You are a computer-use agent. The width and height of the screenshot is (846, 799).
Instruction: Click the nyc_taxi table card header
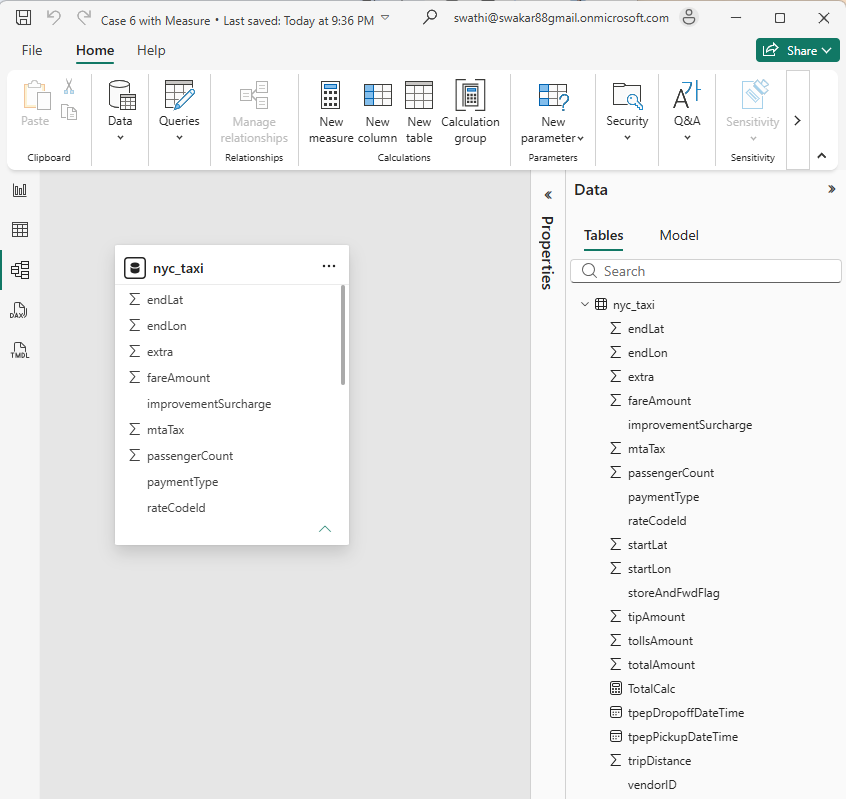[232, 265]
